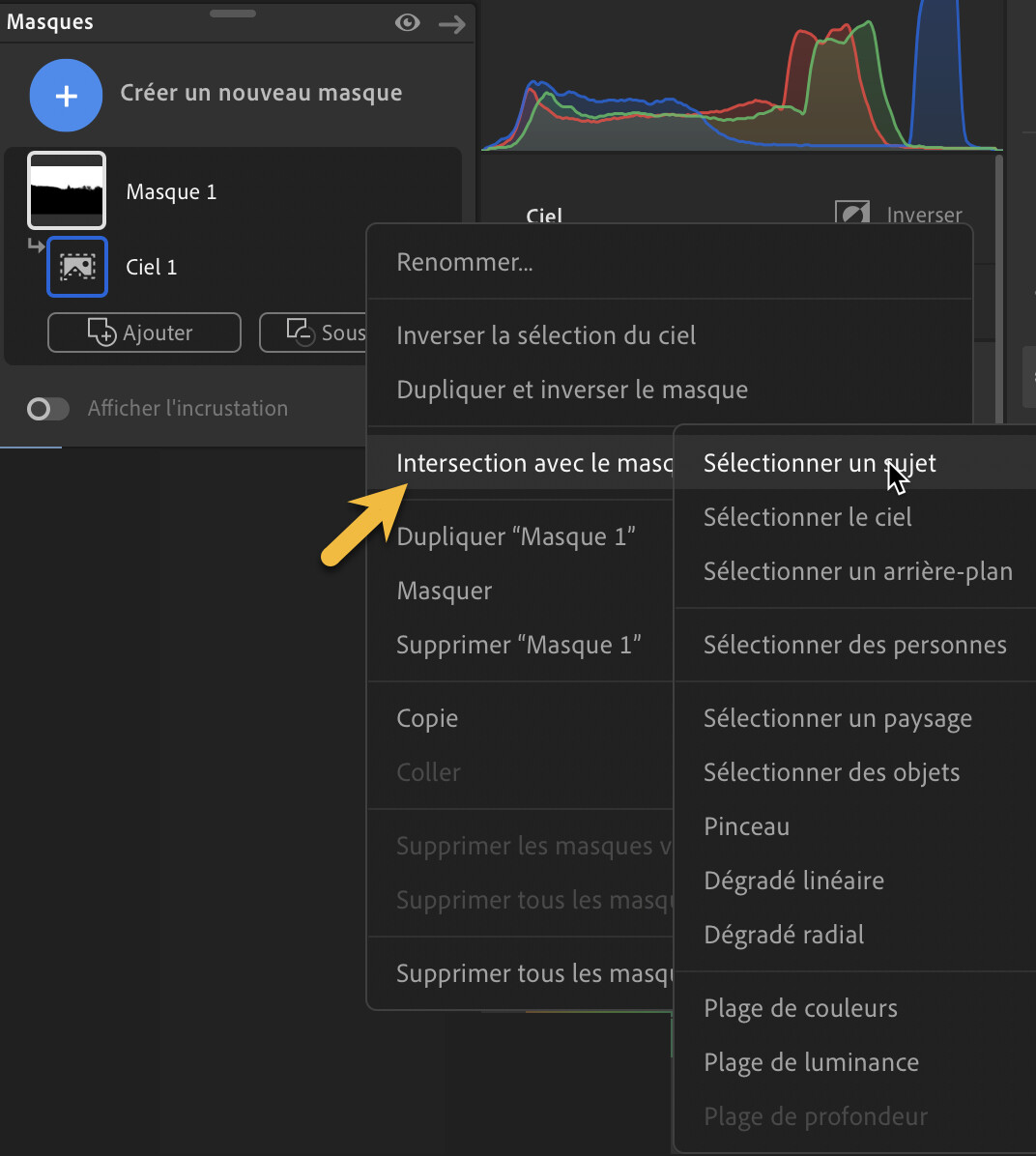
Task: Toggle mask visibility eye icon in Masques header
Action: (408, 22)
